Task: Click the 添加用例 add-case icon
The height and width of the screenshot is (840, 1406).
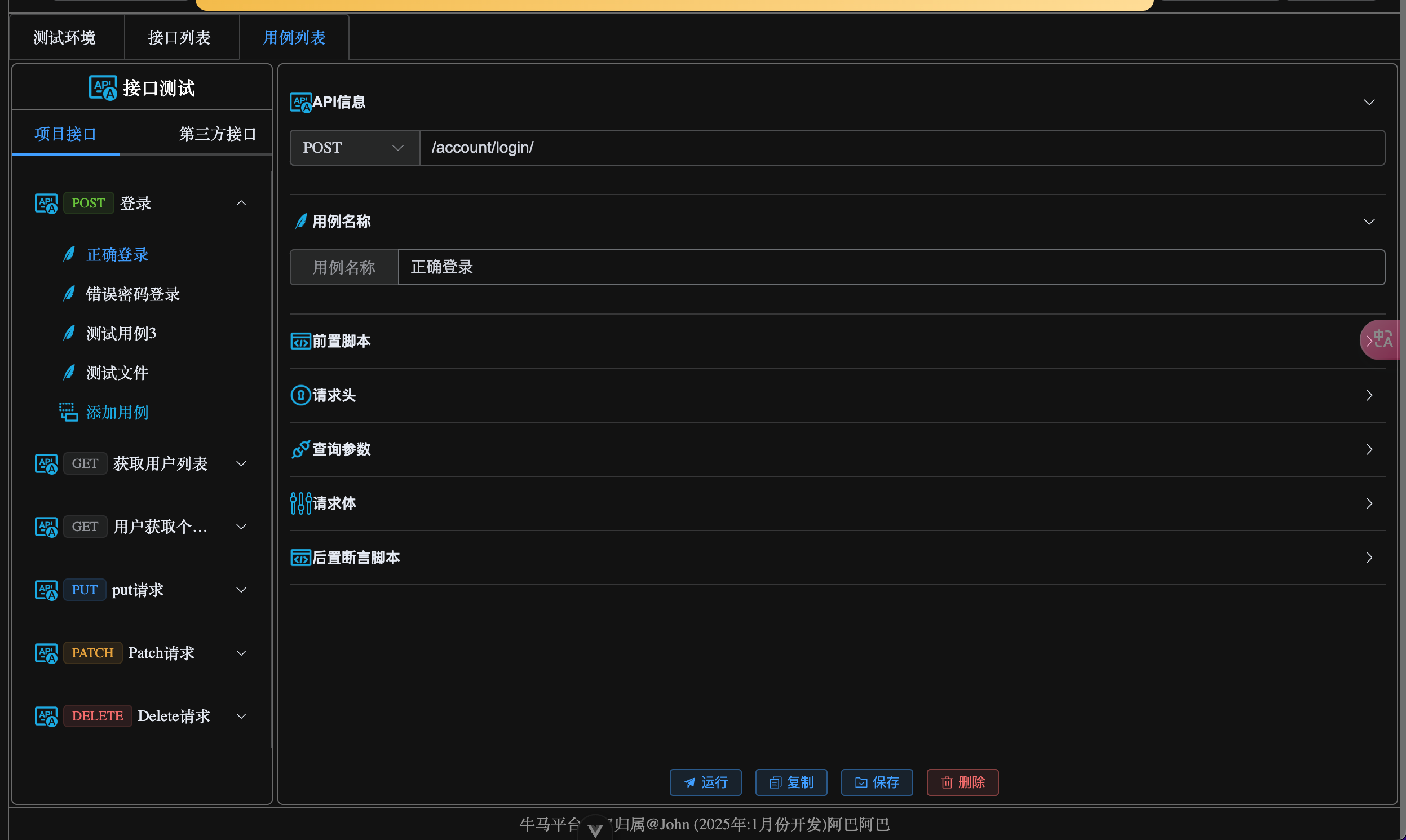Action: pos(68,412)
